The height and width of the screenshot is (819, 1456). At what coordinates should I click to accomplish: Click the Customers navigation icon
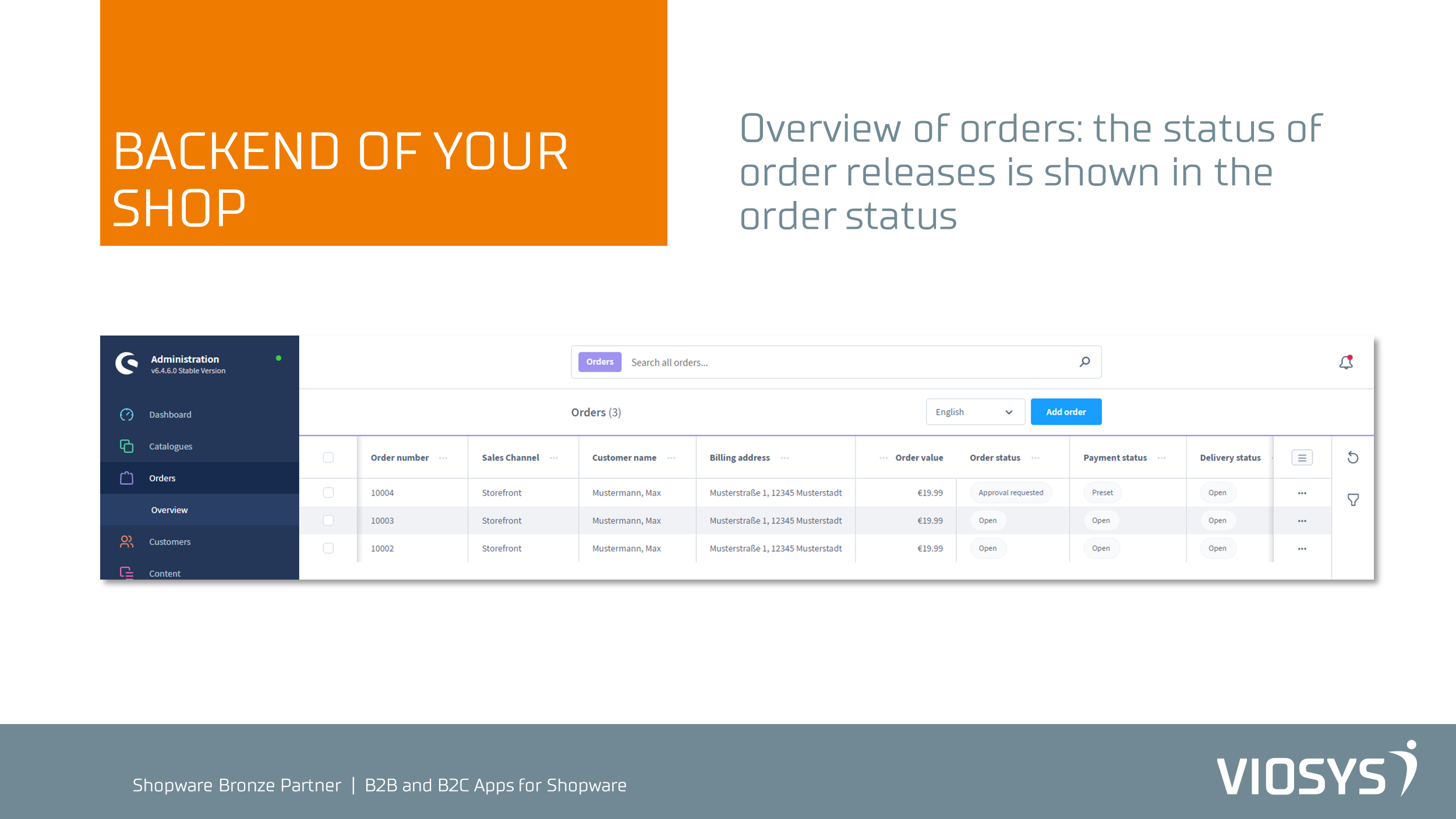125,542
